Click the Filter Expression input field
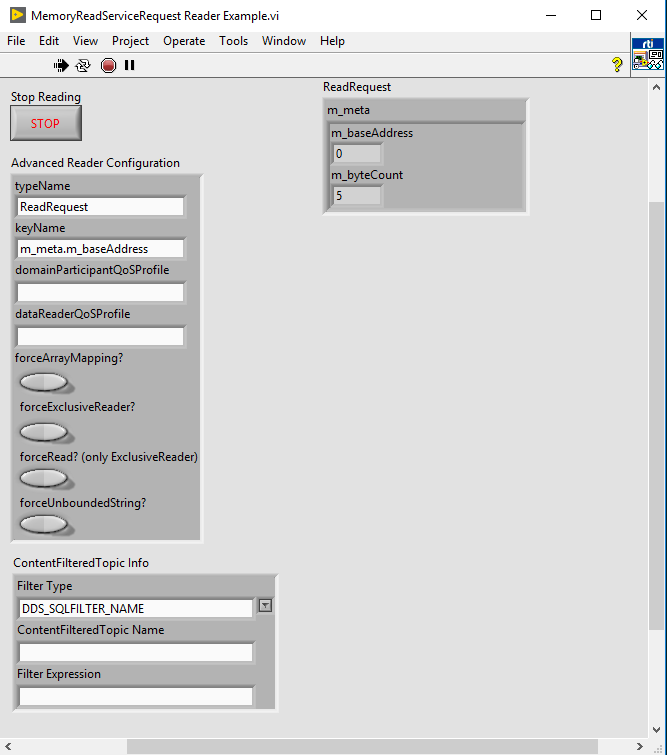This screenshot has height=755, width=667. coord(135,696)
